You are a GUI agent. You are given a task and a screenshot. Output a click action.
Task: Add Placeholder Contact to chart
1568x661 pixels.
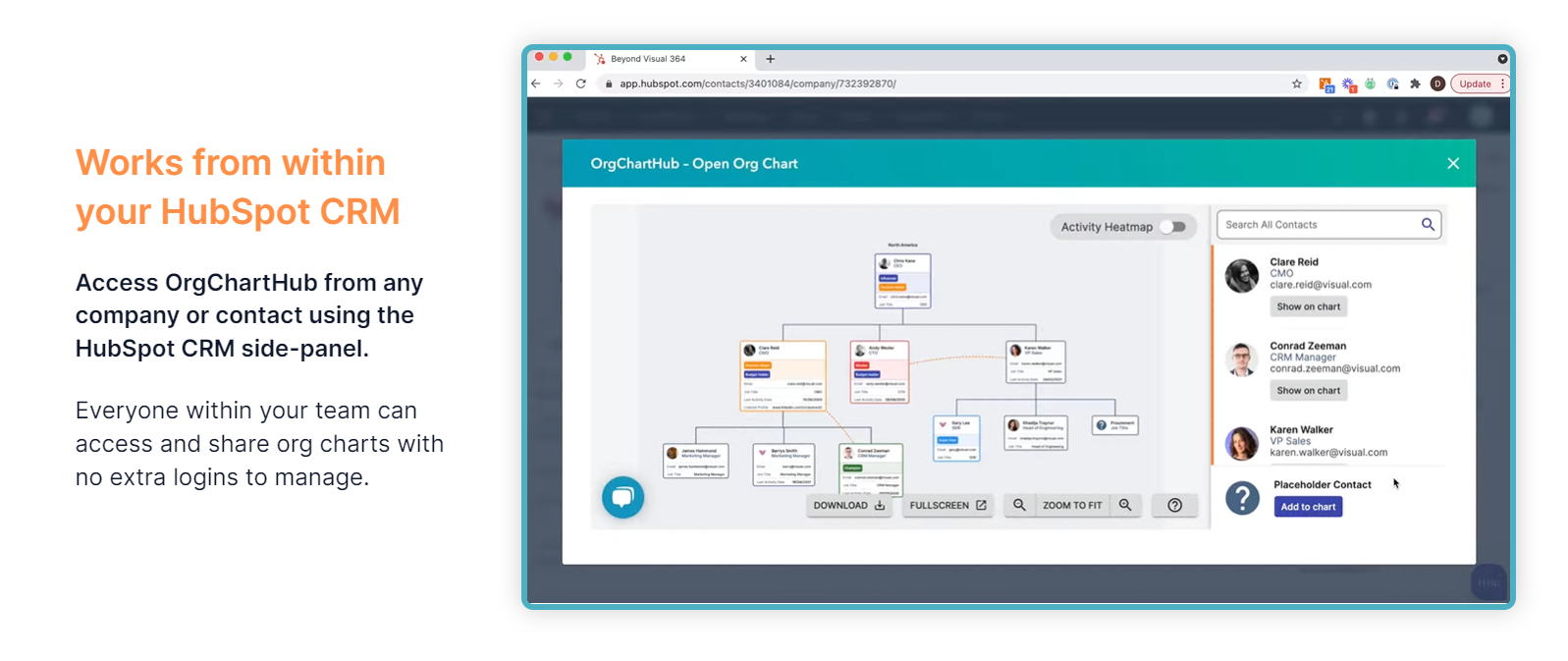1308,507
